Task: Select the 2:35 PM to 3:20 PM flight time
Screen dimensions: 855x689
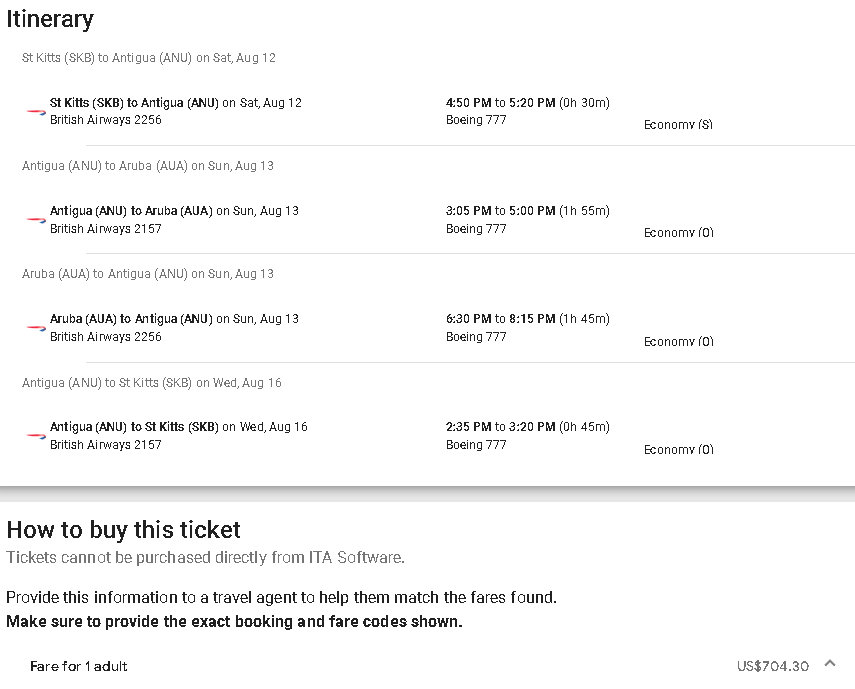Action: click(x=527, y=427)
